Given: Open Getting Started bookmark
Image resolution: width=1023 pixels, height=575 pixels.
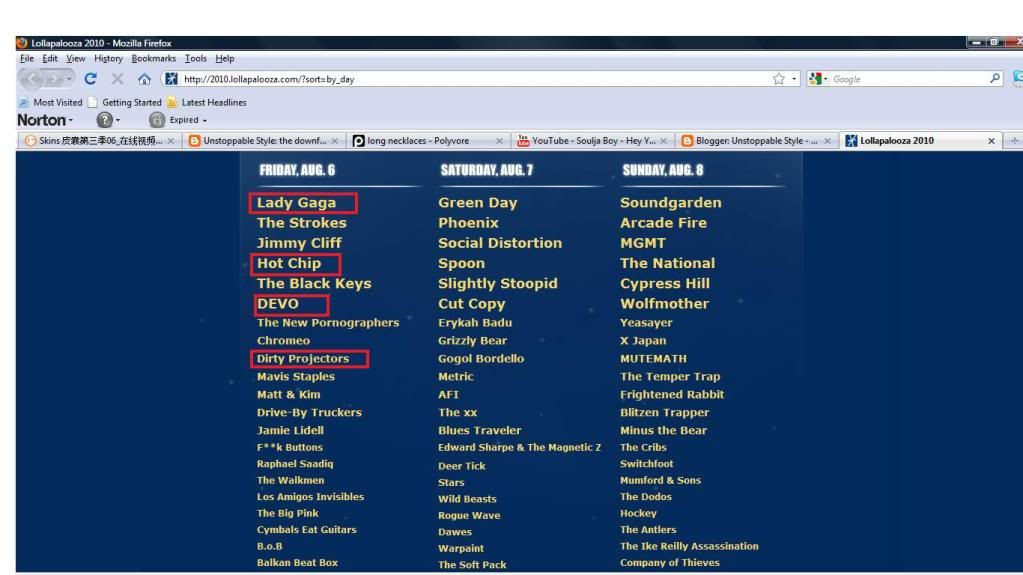Looking at the screenshot, I should [125, 102].
